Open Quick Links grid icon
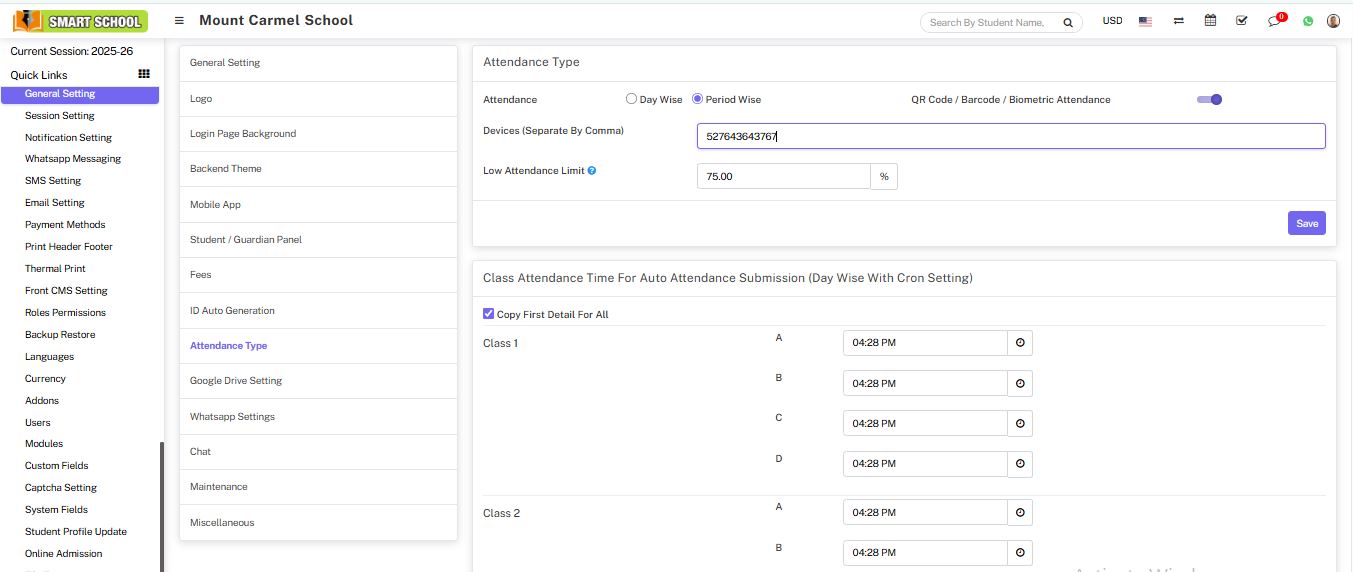The width and height of the screenshot is (1353, 572). pos(144,74)
